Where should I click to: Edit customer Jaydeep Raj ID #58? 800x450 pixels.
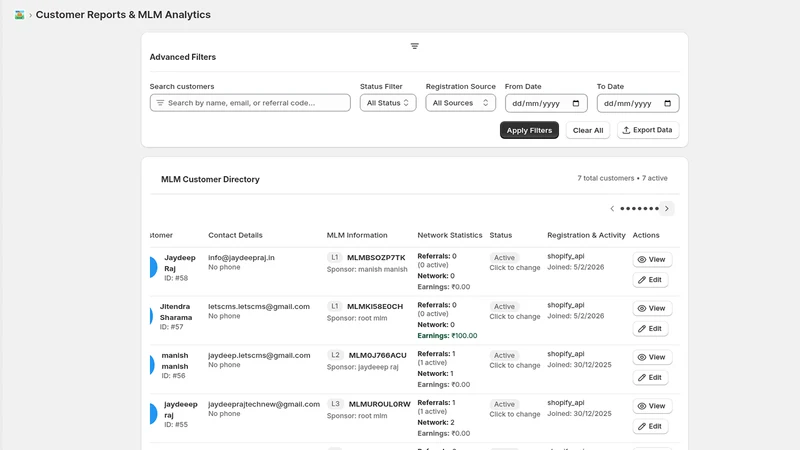650,280
